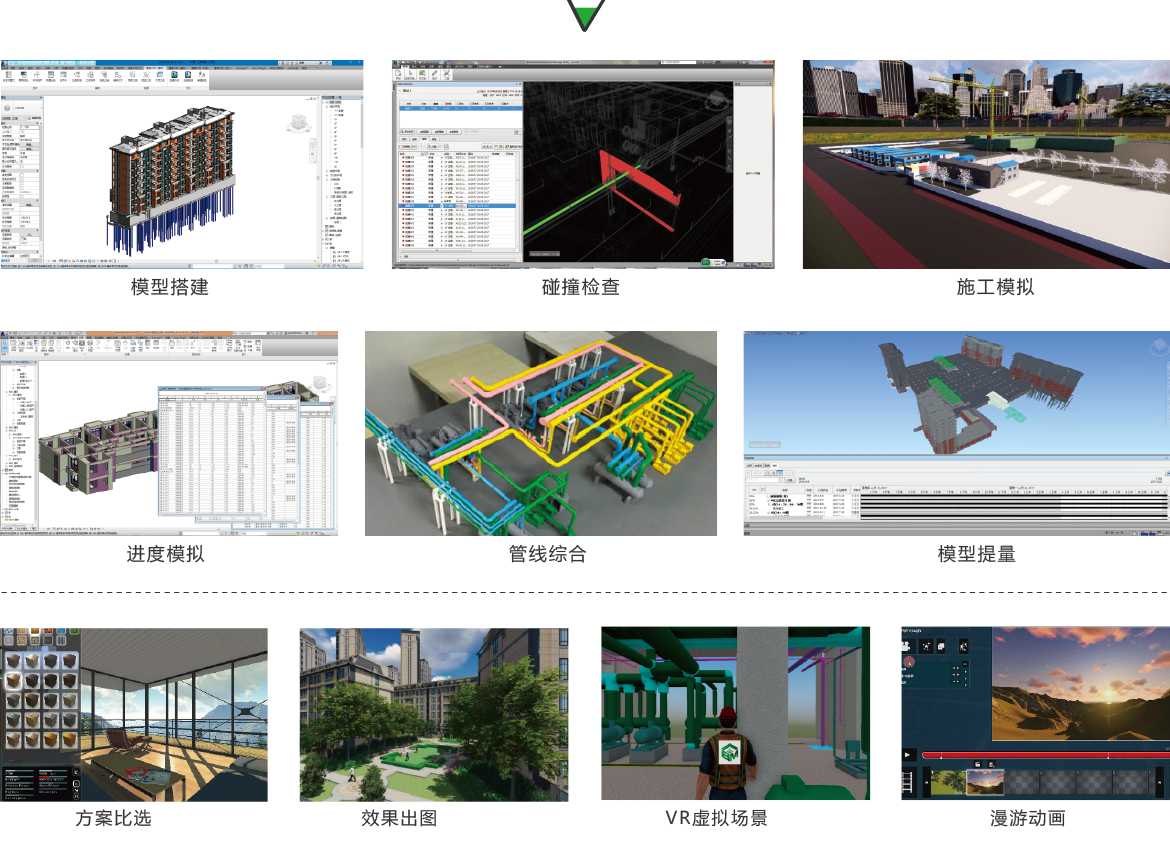Select the landscape clip thumbnail in animation timeline
Image resolution: width=1170 pixels, height=848 pixels.
(985, 781)
